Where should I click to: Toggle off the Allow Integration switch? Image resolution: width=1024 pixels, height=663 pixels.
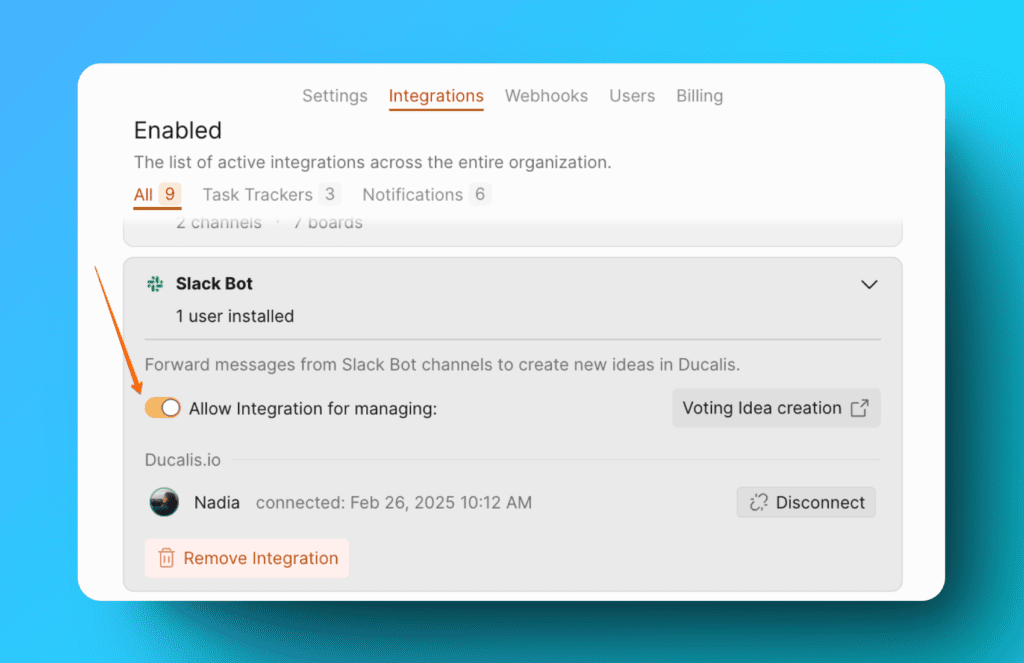[162, 408]
